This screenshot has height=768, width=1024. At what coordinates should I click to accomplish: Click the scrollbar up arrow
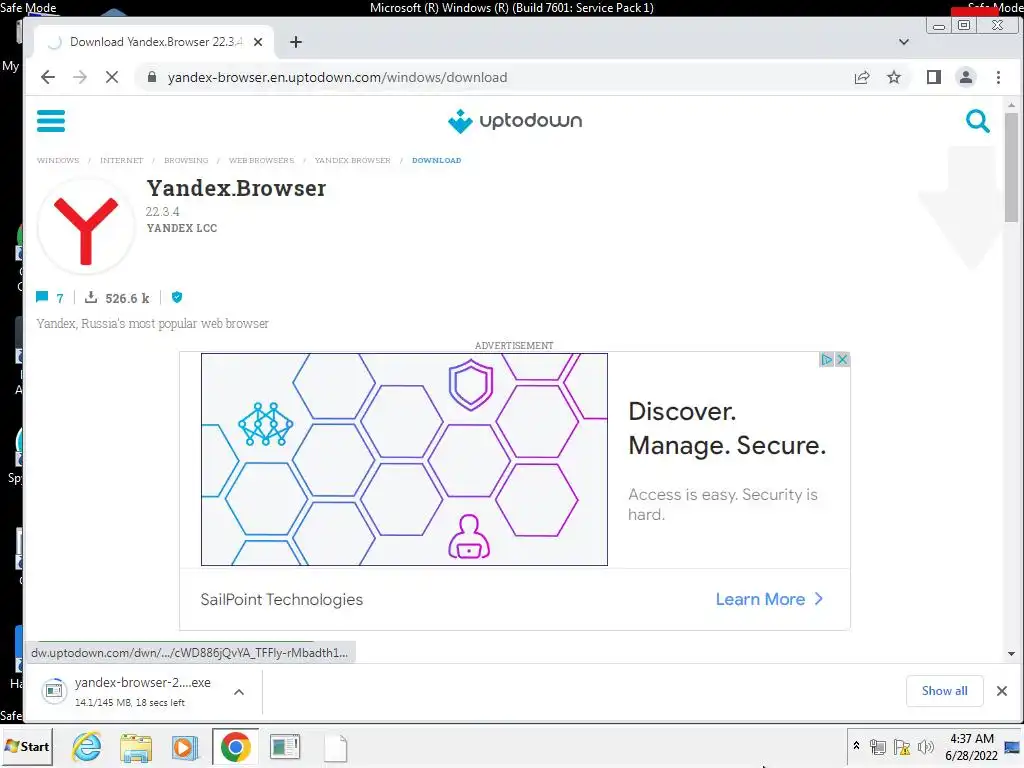(x=1011, y=105)
